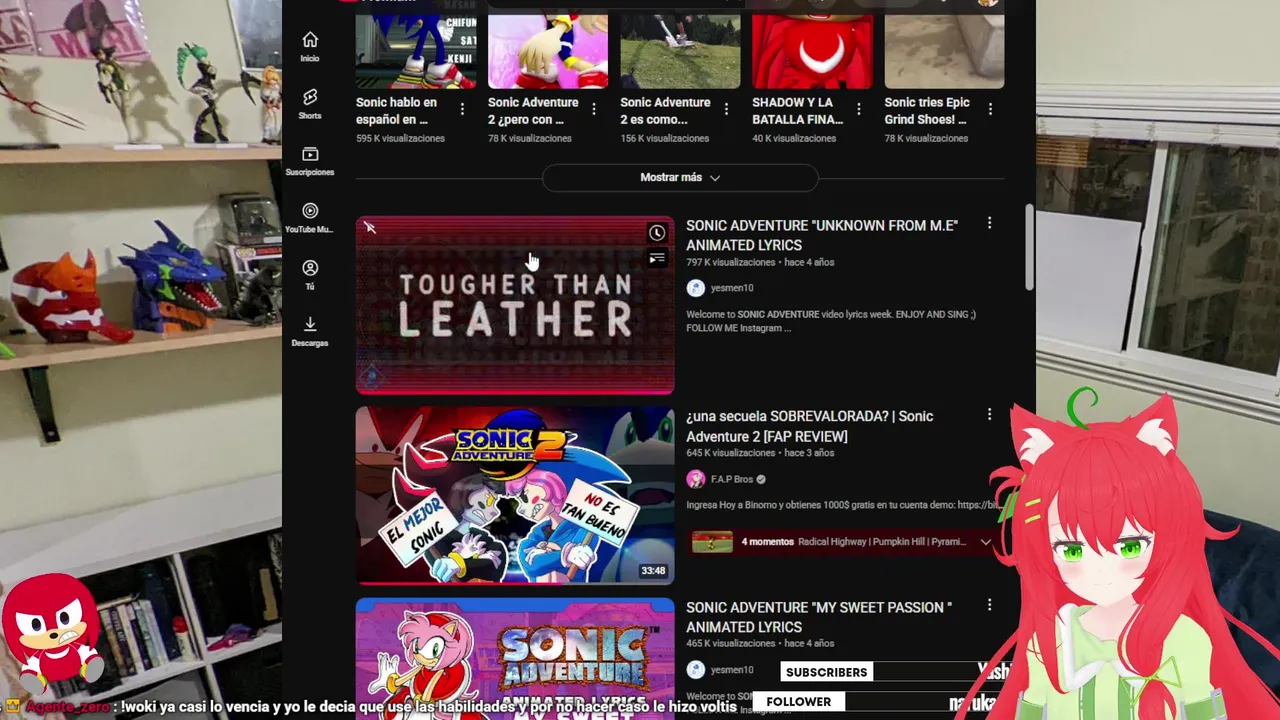This screenshot has width=1280, height=720.
Task: Expand Mostrar más shelf button
Action: [680, 177]
